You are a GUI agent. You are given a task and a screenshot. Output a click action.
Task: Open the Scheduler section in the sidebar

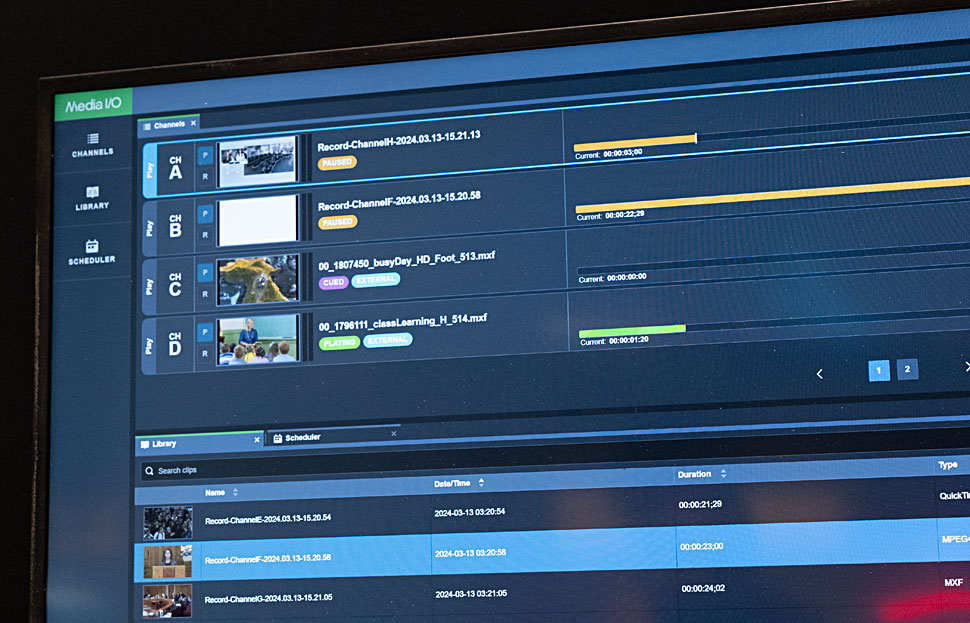tap(92, 252)
